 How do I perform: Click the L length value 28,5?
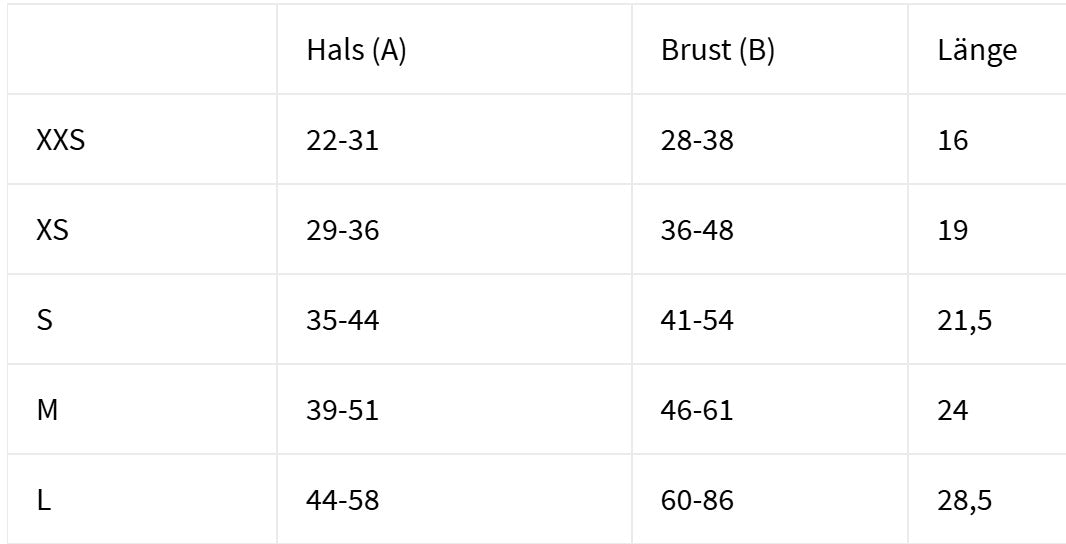click(x=964, y=501)
